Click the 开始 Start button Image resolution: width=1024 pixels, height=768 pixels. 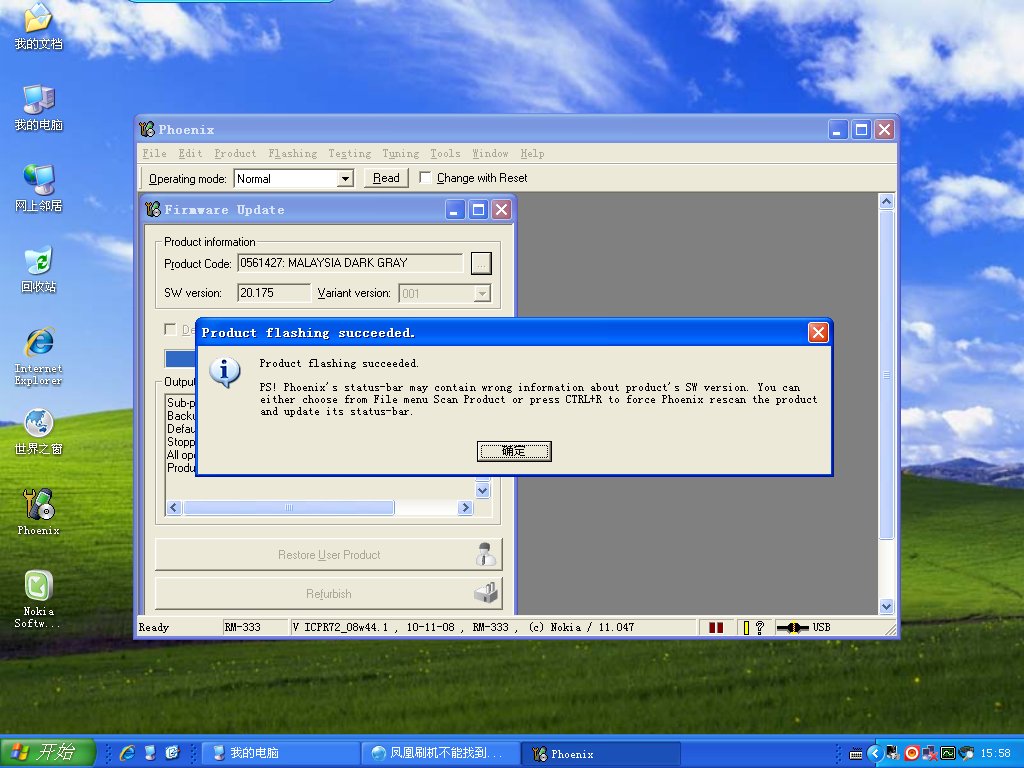[48, 753]
